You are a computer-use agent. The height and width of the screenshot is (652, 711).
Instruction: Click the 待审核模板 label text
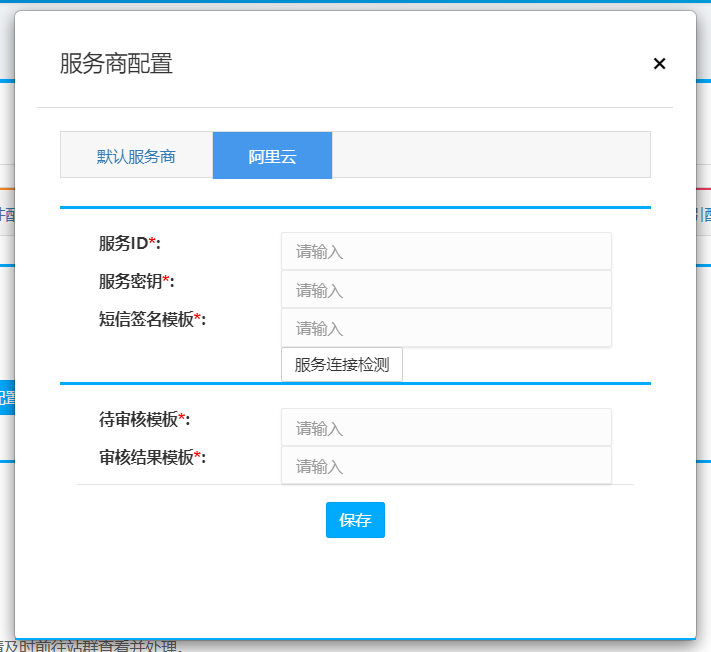[x=138, y=420]
